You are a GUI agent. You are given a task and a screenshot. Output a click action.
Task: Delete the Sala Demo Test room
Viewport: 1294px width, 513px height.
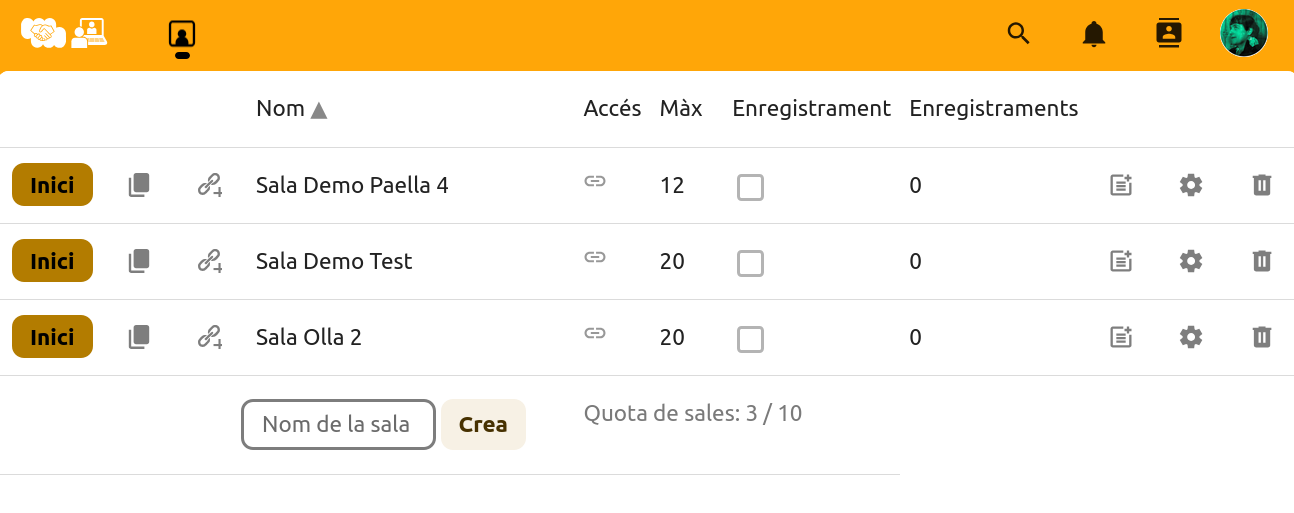(x=1262, y=261)
